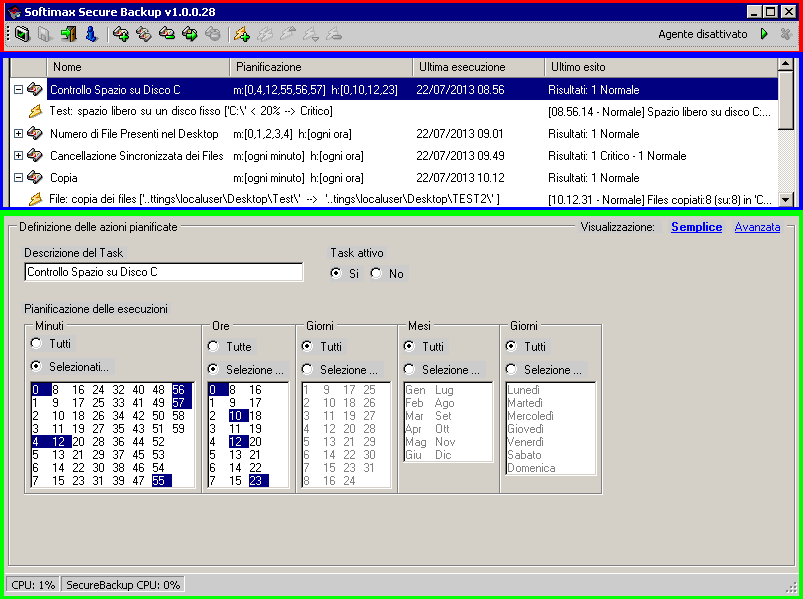Image resolution: width=803 pixels, height=599 pixels.
Task: Click the remove task icon with green minus
Action: 167,34
